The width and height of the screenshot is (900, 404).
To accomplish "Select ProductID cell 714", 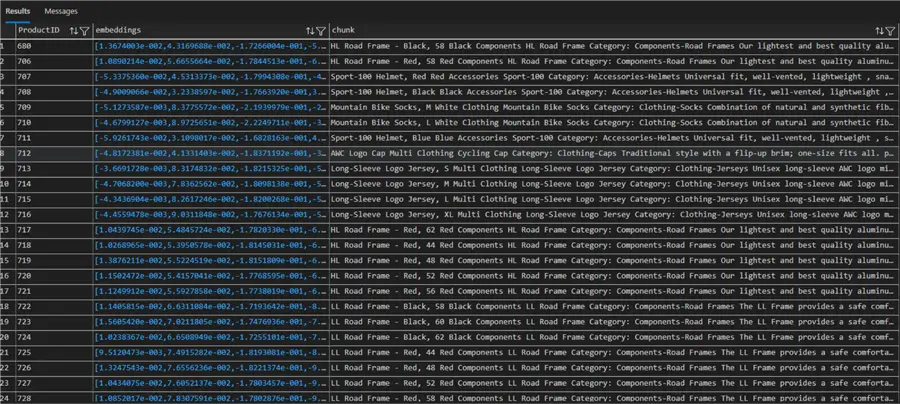I will click(54, 184).
